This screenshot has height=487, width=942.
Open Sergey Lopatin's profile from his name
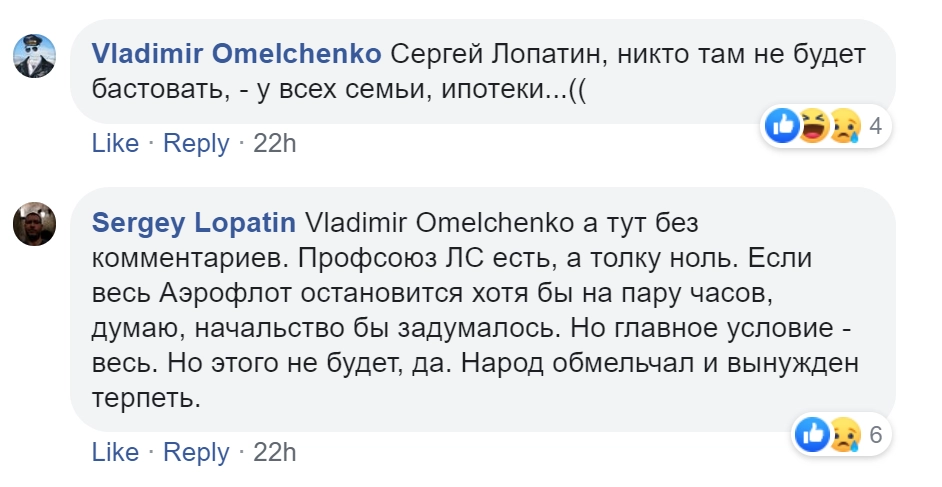pyautogui.click(x=192, y=220)
